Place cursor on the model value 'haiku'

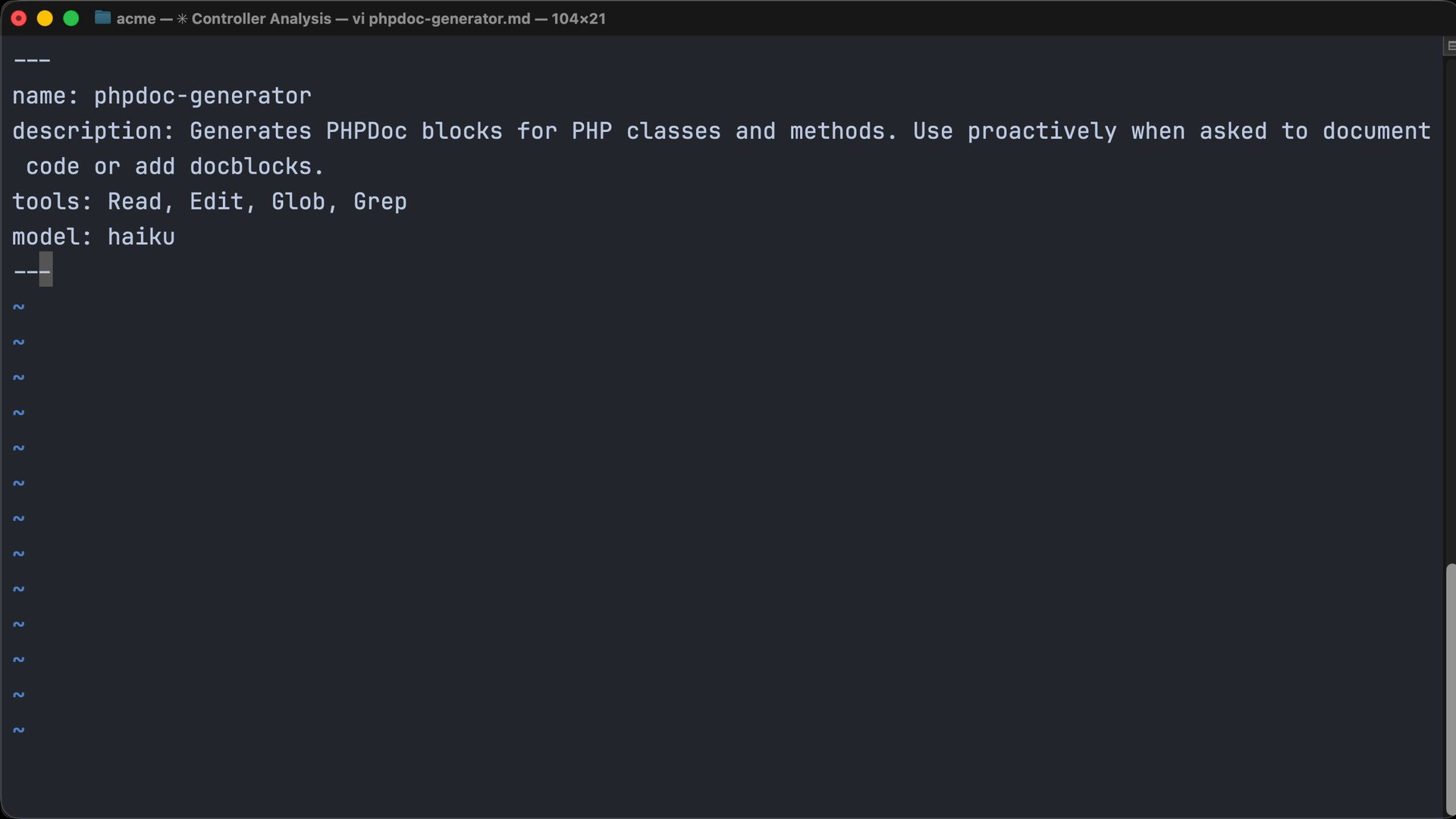click(141, 237)
